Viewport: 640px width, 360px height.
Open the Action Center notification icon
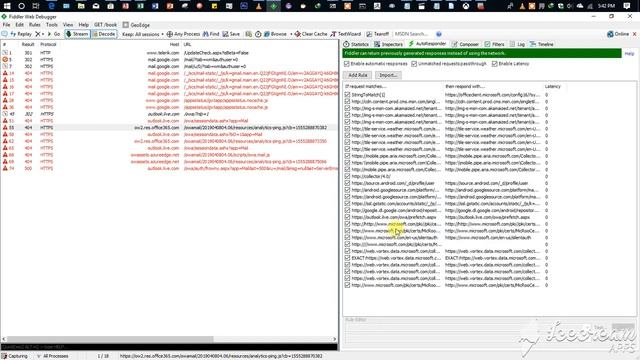(627, 6)
